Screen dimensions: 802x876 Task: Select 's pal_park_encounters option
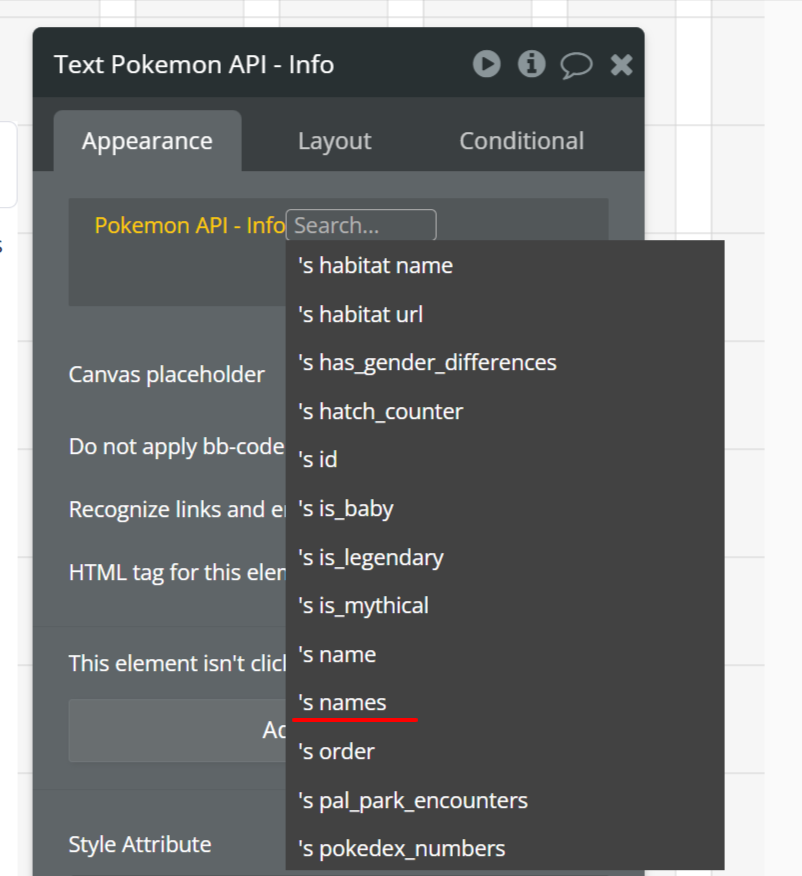[505, 800]
